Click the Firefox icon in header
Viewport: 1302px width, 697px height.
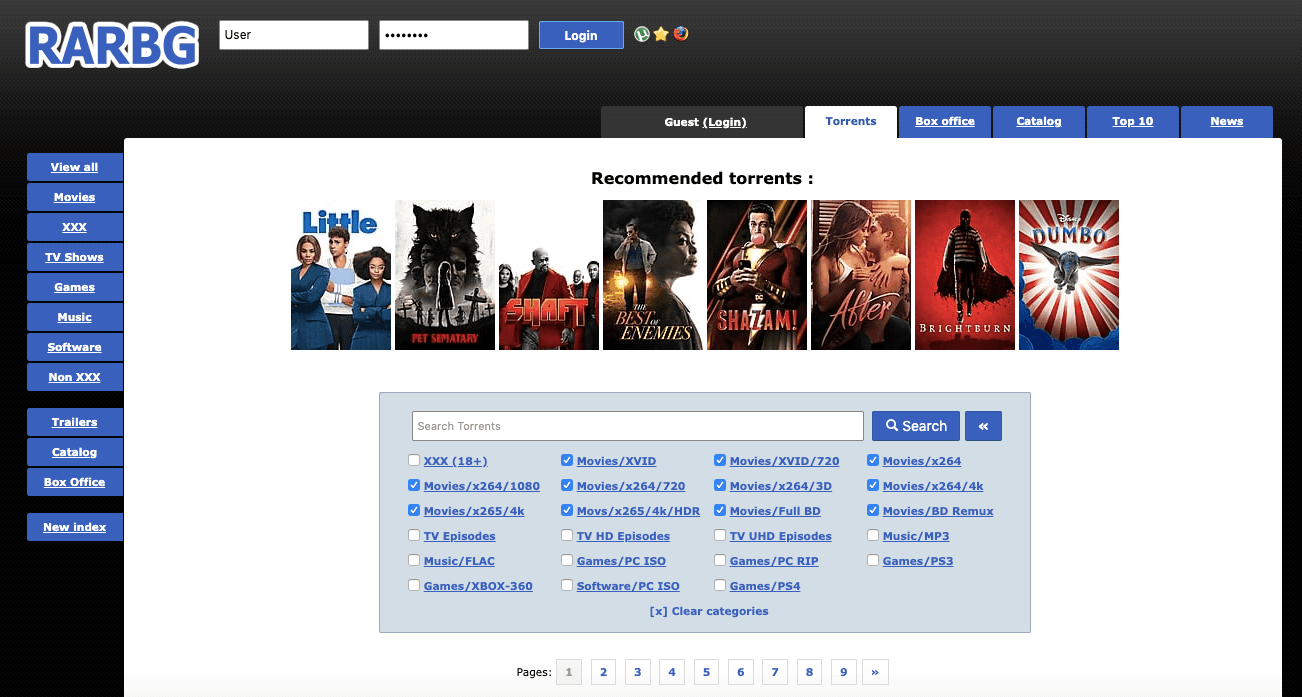681,34
